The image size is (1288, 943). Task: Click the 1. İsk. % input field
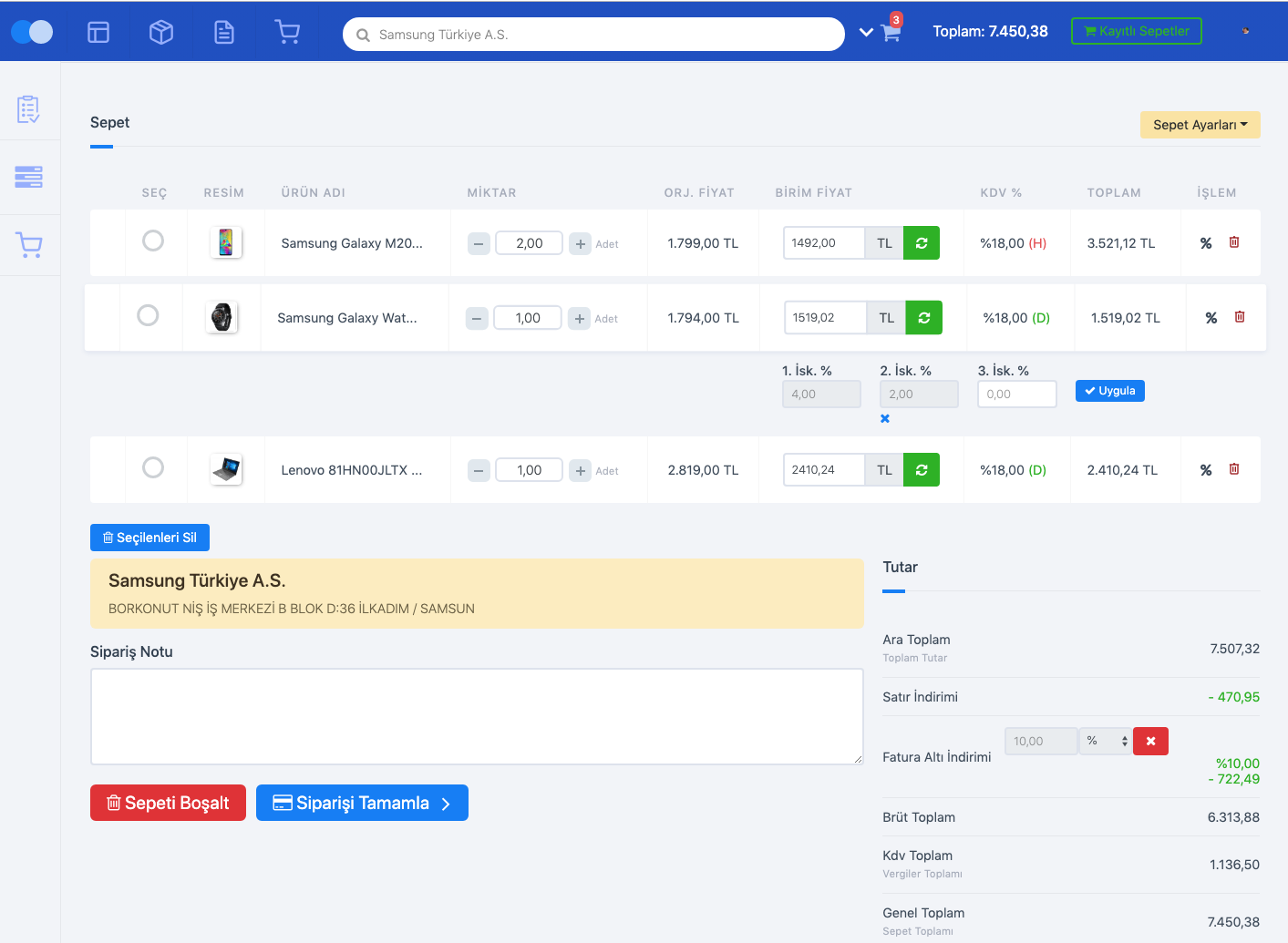pyautogui.click(x=821, y=395)
